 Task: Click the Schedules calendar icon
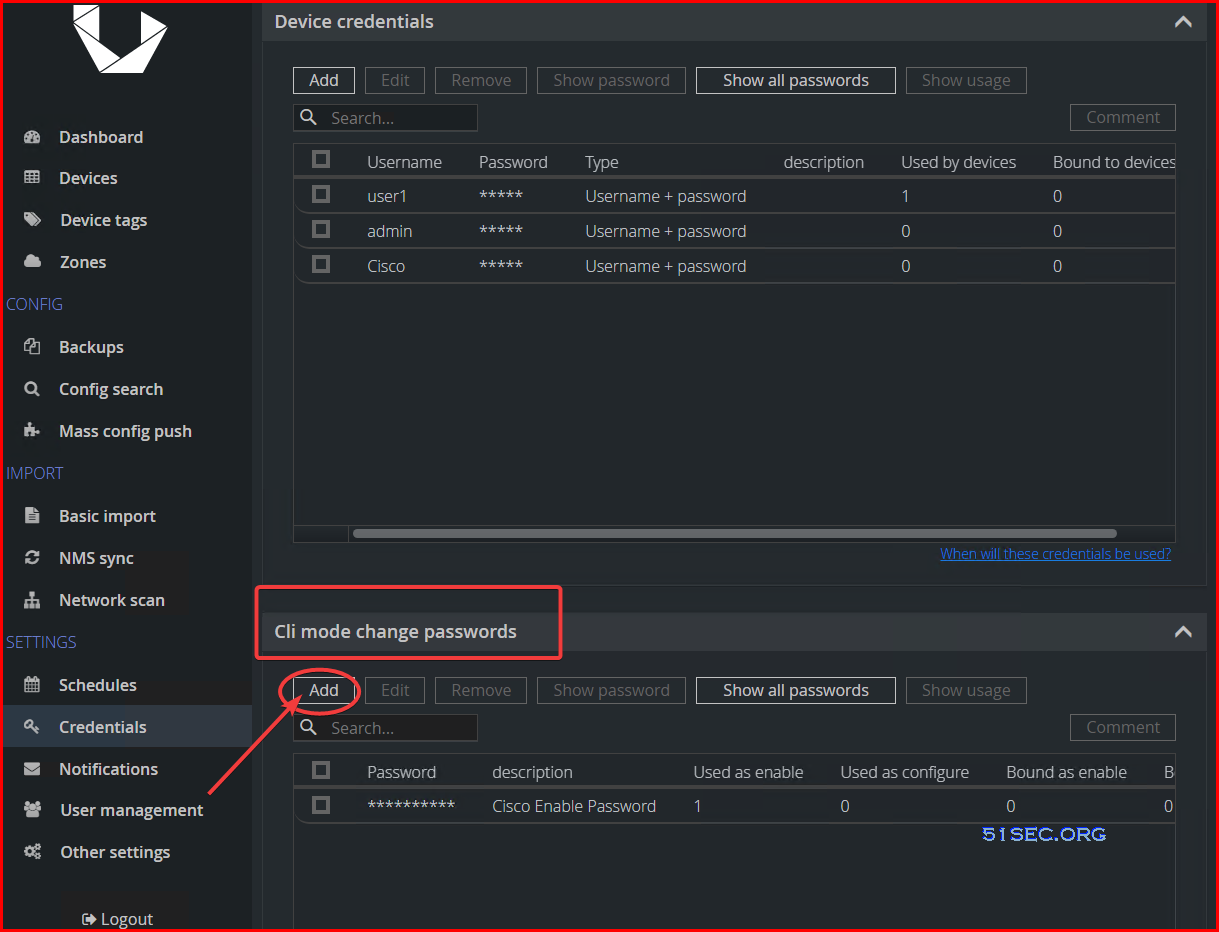click(x=32, y=685)
